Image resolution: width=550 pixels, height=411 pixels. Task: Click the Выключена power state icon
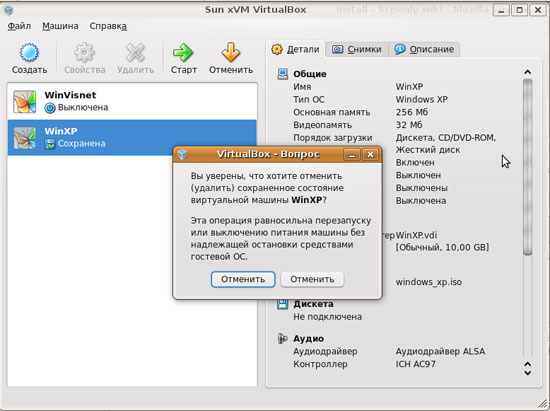(x=50, y=108)
